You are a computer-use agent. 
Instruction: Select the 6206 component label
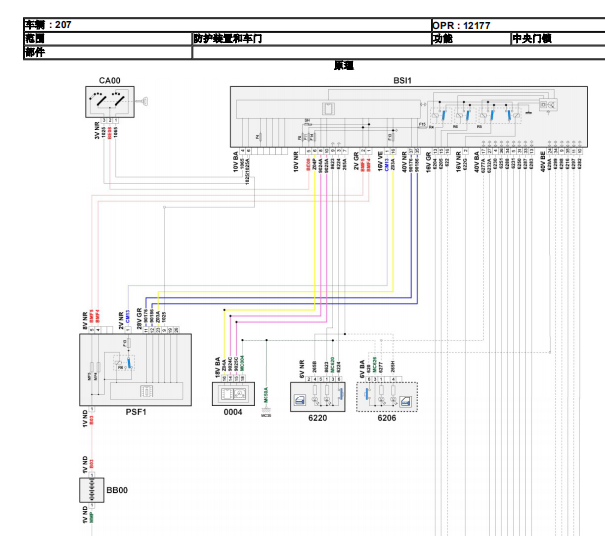387,418
